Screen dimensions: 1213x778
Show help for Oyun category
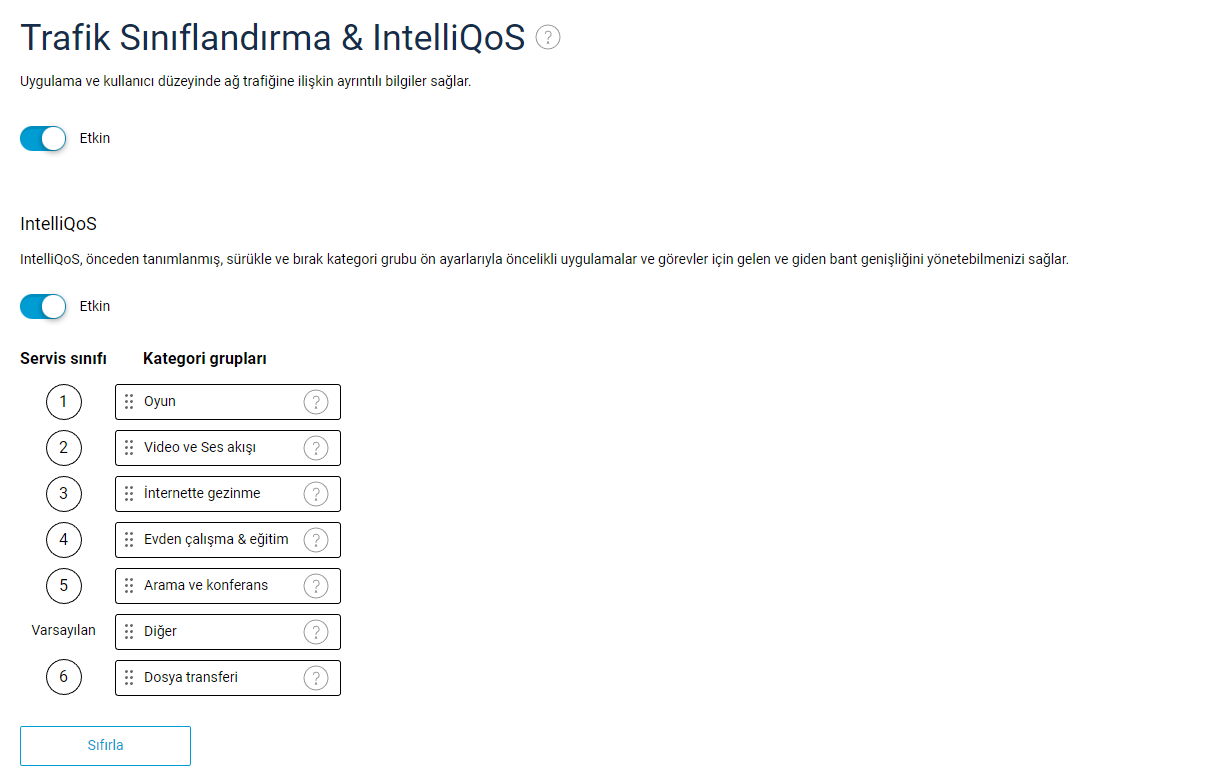coord(315,402)
